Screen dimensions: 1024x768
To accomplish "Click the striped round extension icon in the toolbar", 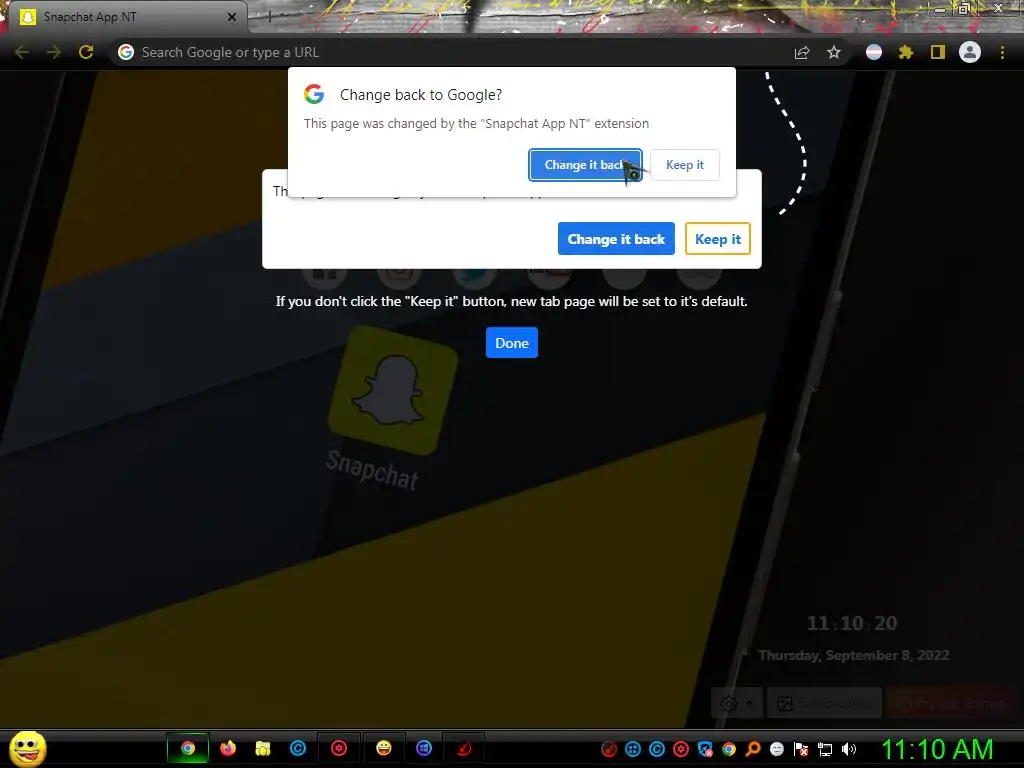I will 874,52.
